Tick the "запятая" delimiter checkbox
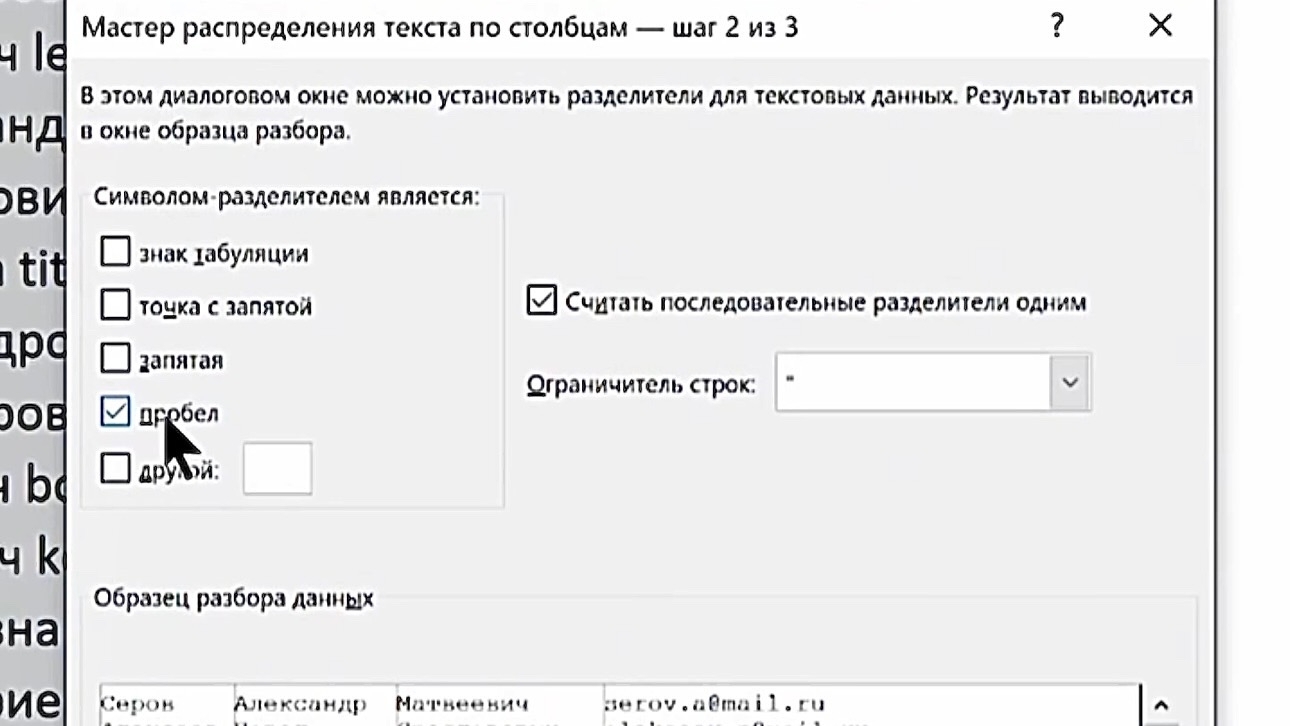Screen dimensions: 1290x726 116,358
